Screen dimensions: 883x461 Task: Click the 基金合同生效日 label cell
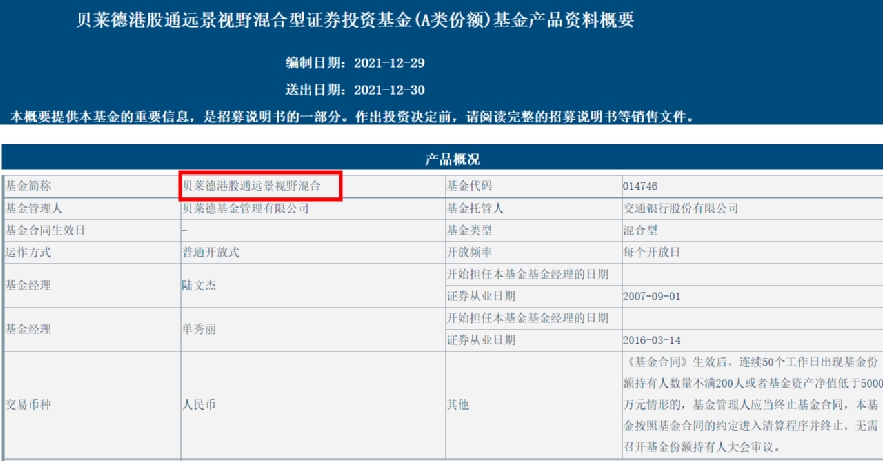click(x=92, y=230)
